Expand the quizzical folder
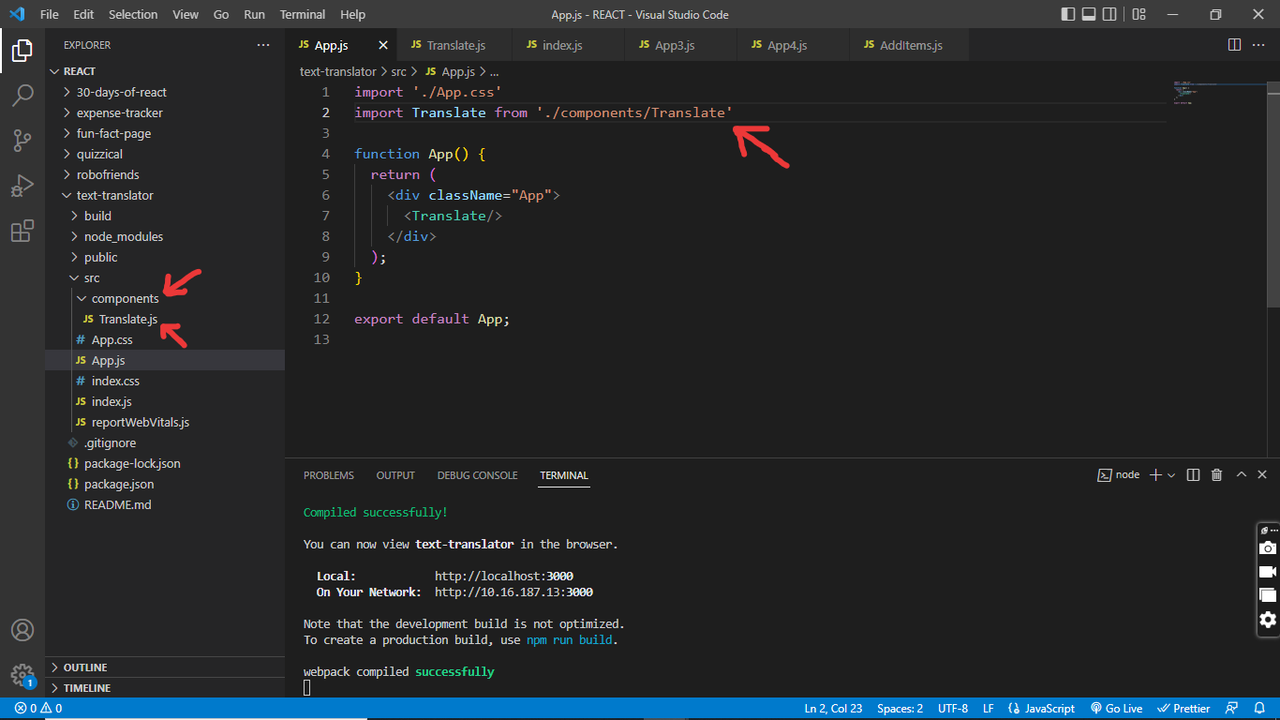This screenshot has width=1280, height=720. point(165,154)
